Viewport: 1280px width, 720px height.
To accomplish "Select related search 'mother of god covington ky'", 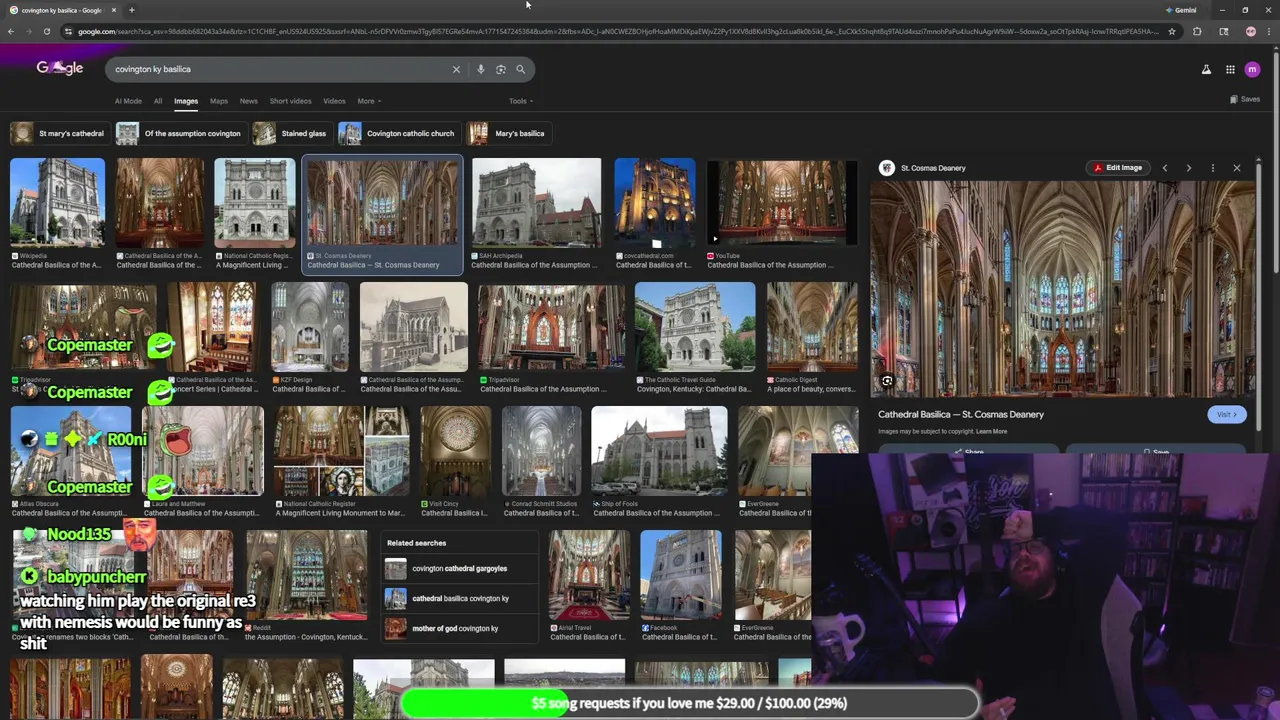I will click(x=461, y=629).
